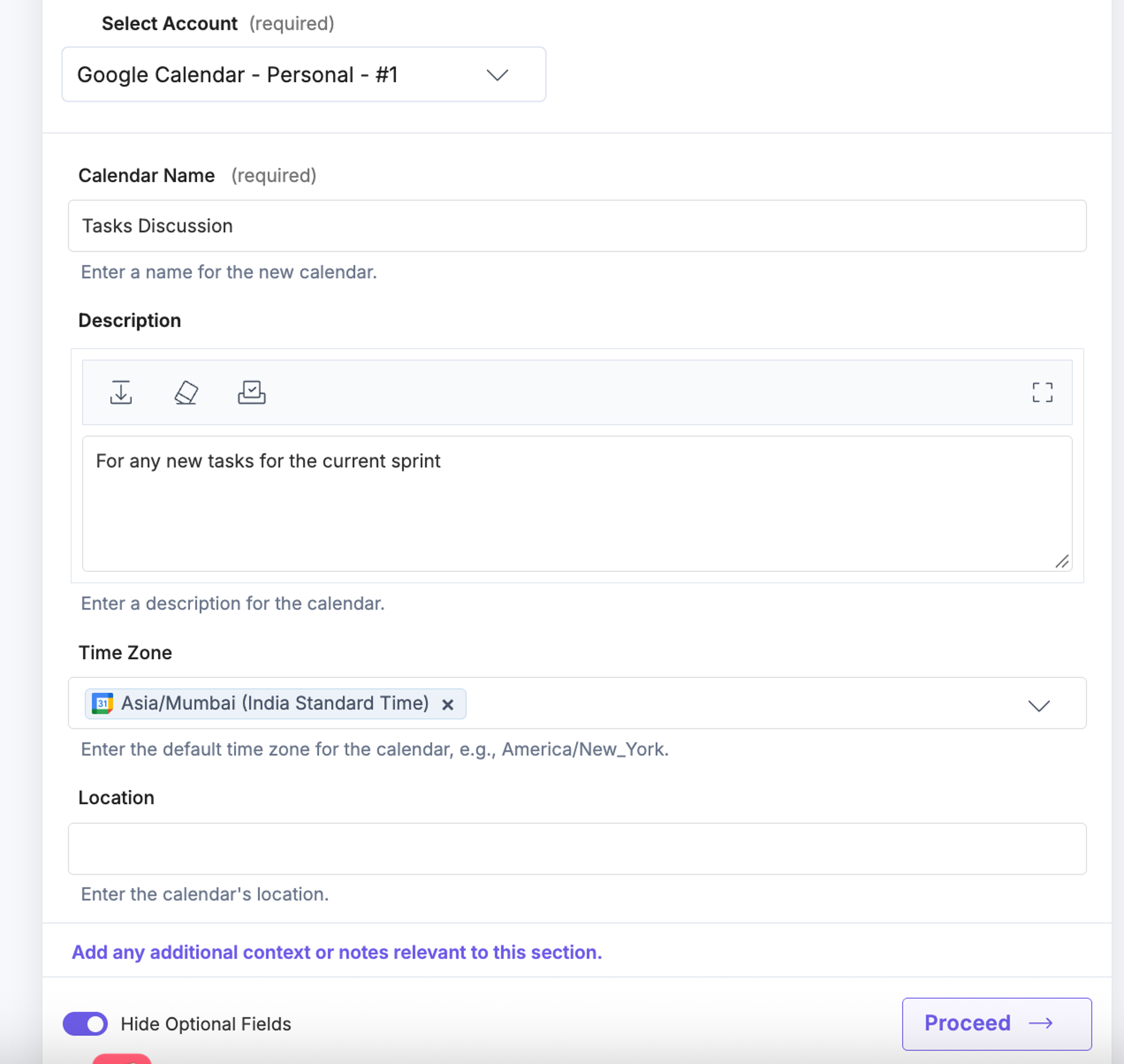Viewport: 1124px width, 1064px height.
Task: Click the eraser icon to clear description
Action: click(186, 392)
